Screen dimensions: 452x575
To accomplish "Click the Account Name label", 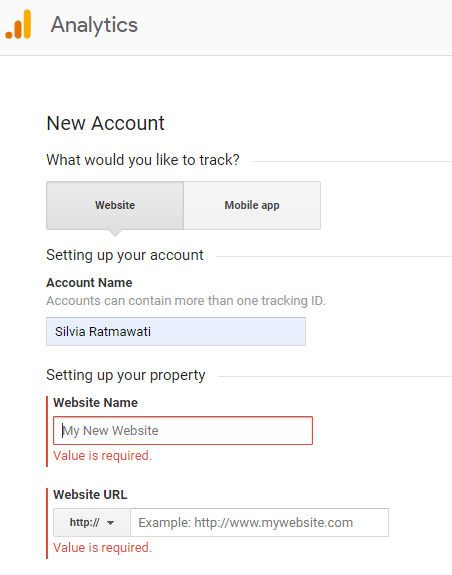I will (89, 283).
